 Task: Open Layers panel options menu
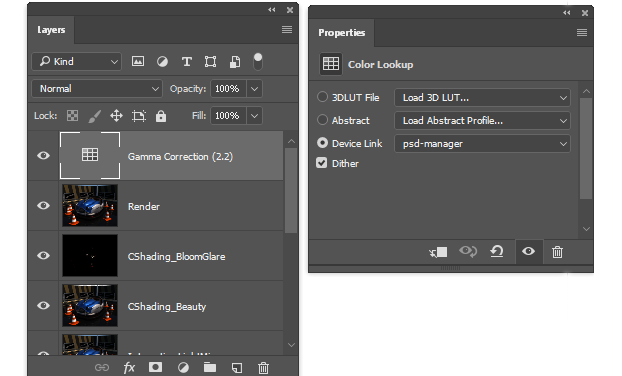pos(287,30)
